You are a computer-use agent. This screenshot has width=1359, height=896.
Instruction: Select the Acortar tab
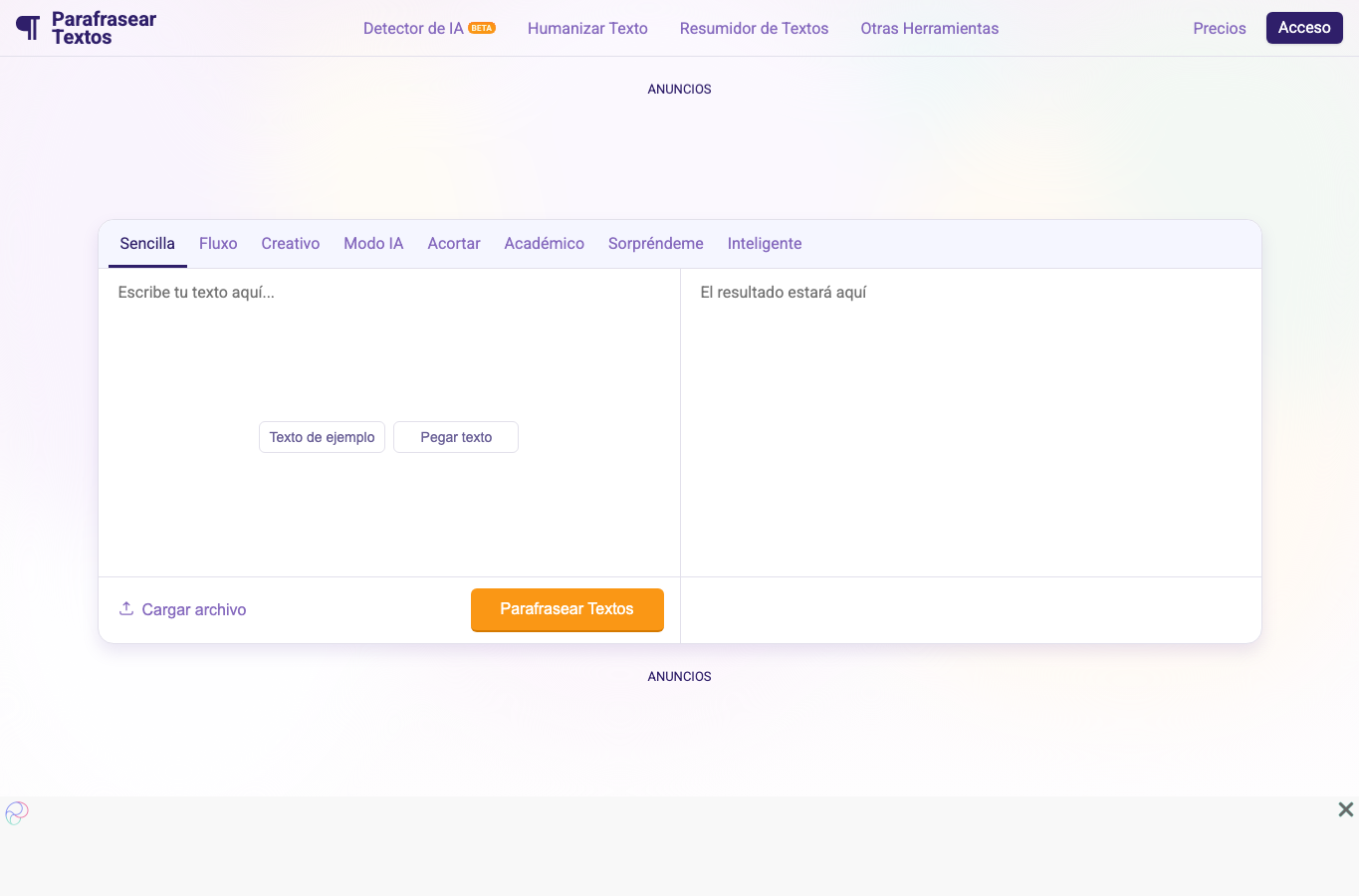point(454,244)
